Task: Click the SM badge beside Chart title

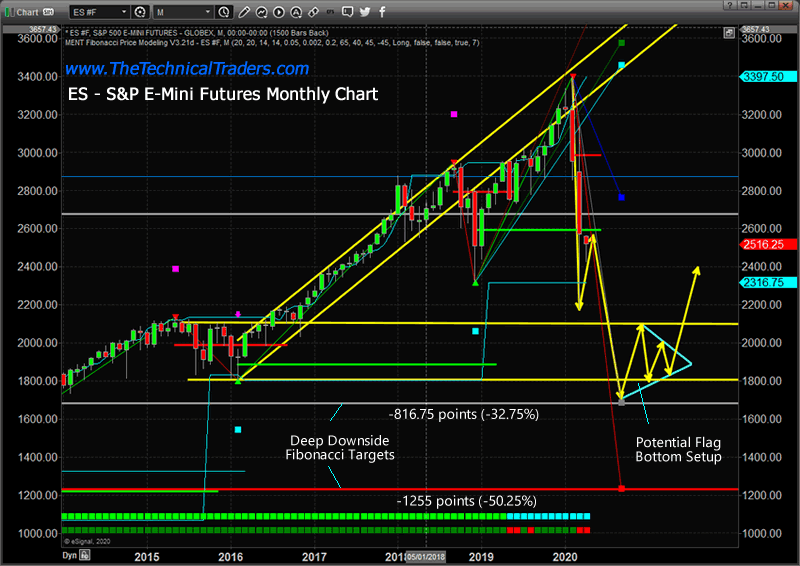Action: coord(48,12)
